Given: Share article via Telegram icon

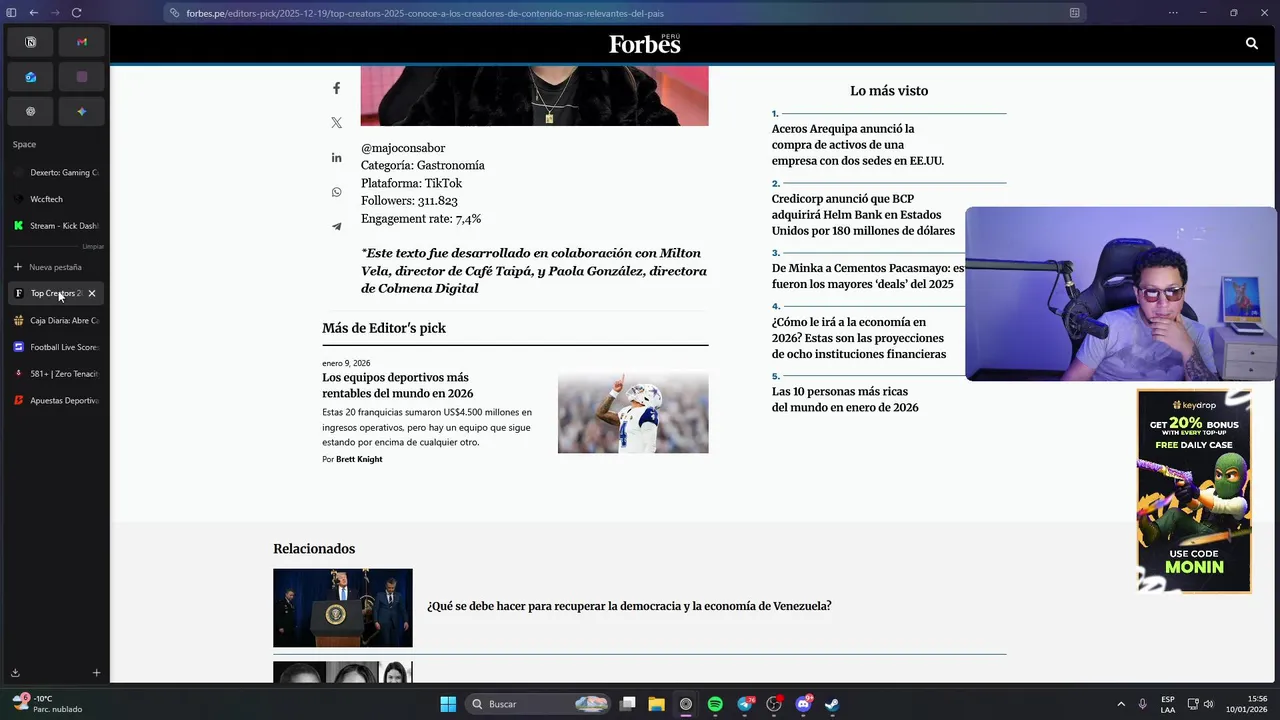Looking at the screenshot, I should 336,226.
